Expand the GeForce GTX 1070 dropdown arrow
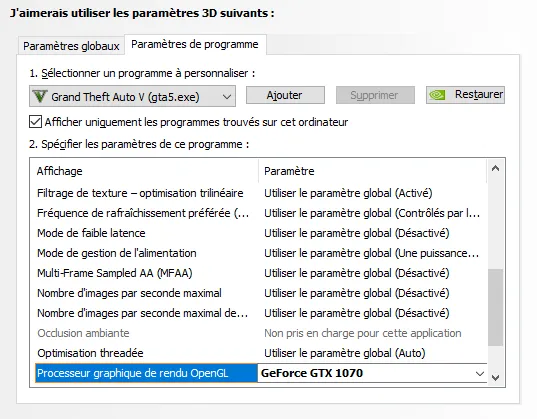Image resolution: width=537 pixels, height=419 pixels. 480,373
